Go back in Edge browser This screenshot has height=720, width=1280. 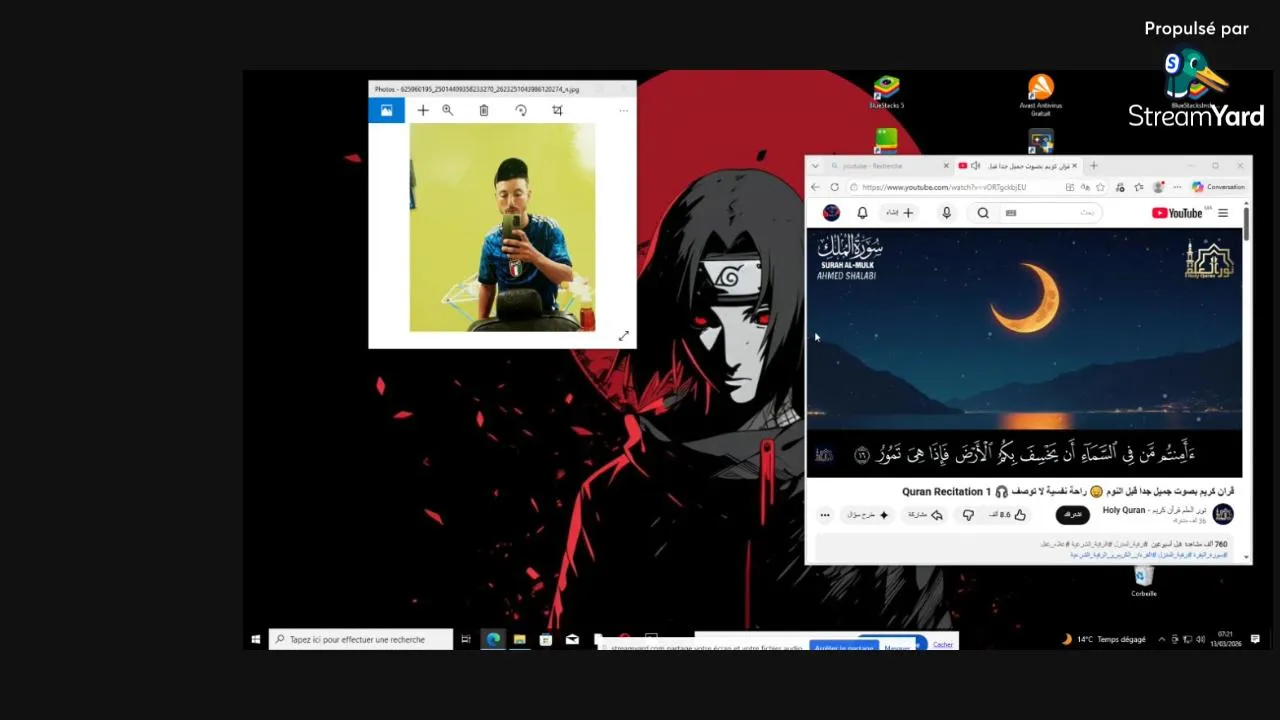point(815,187)
